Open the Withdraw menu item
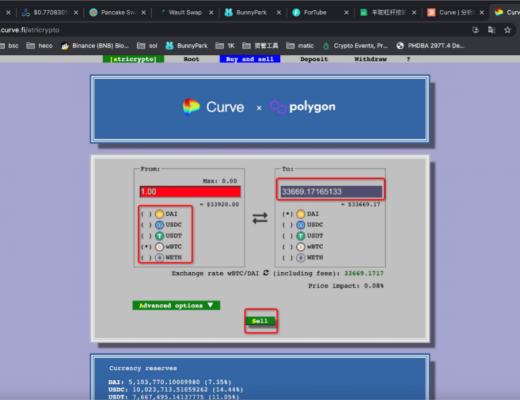 tap(370, 59)
